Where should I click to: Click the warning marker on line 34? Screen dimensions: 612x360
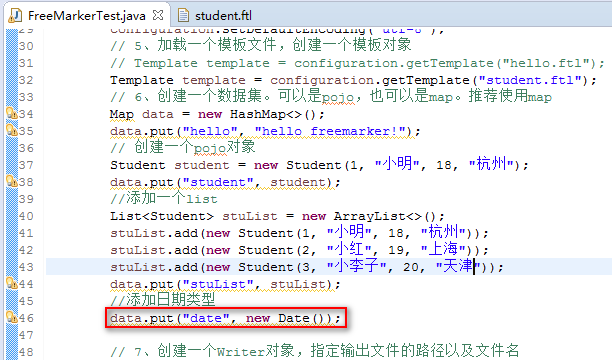pyautogui.click(x=12, y=114)
